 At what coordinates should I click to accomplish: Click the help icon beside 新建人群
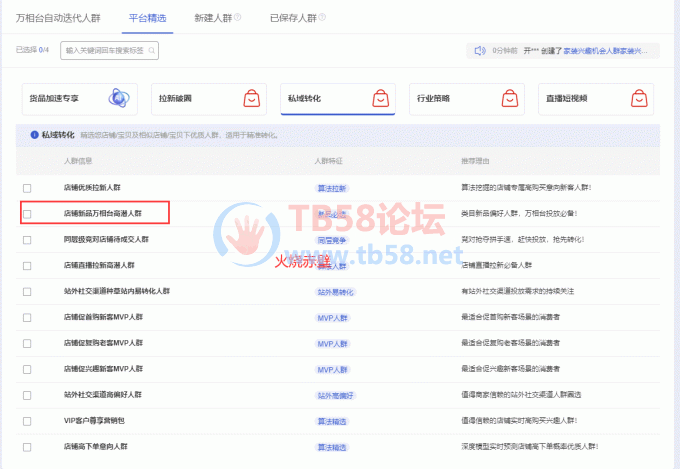point(237,18)
